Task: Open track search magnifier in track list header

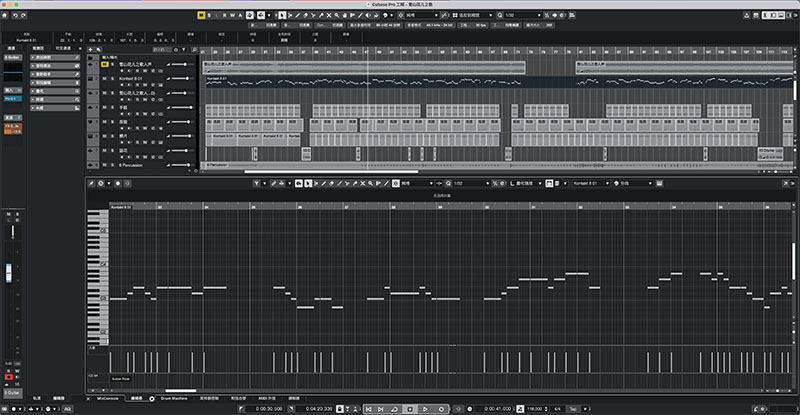Action: 194,50
